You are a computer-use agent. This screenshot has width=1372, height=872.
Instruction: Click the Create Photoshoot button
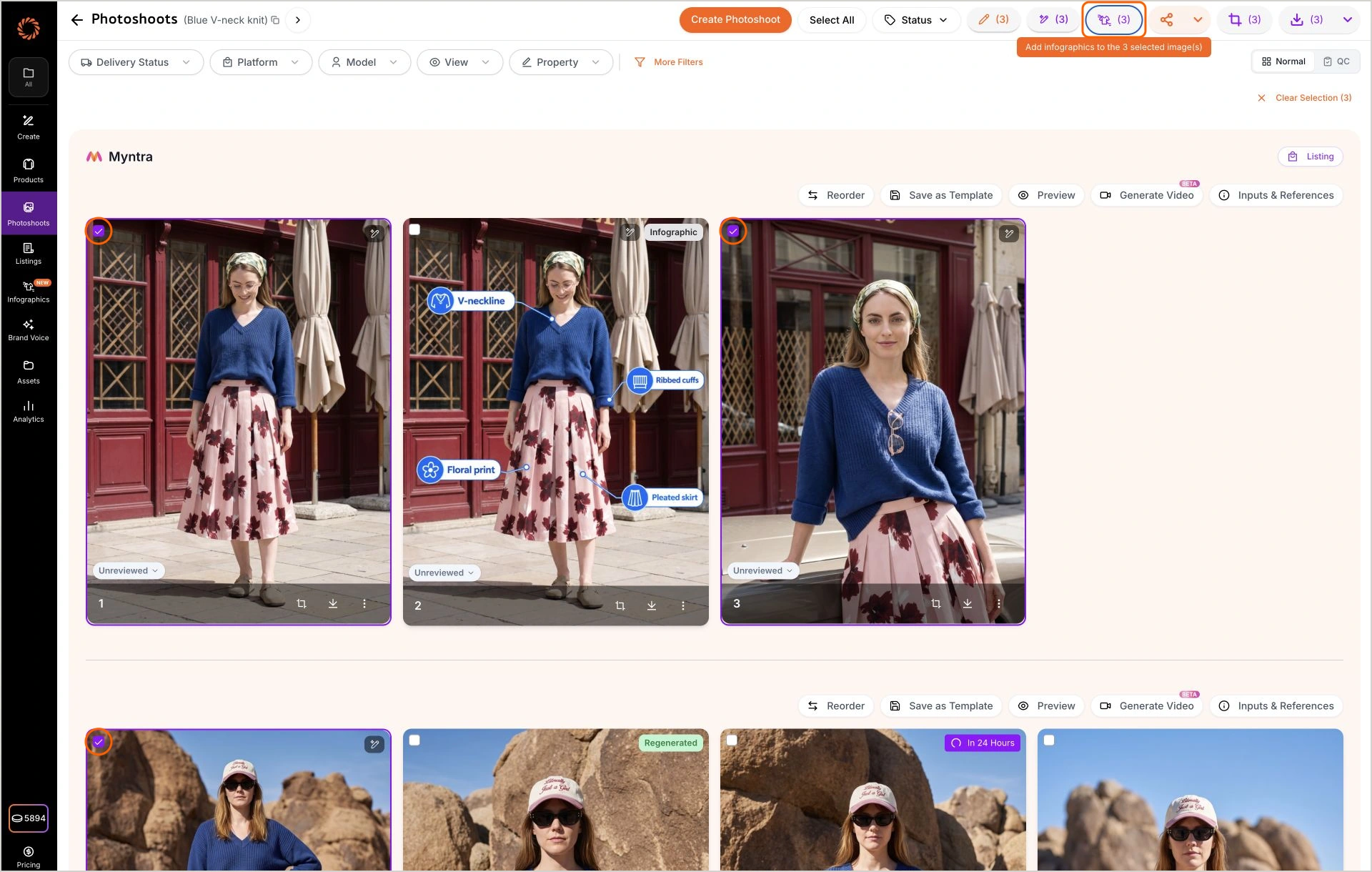[735, 20]
